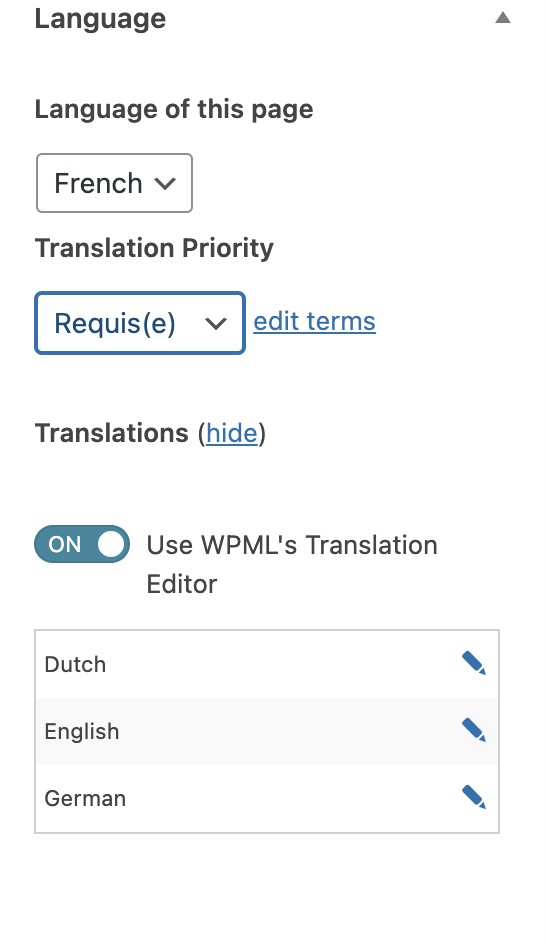546x944 pixels.
Task: Click the "Translation Priority" heading
Action: (x=154, y=248)
